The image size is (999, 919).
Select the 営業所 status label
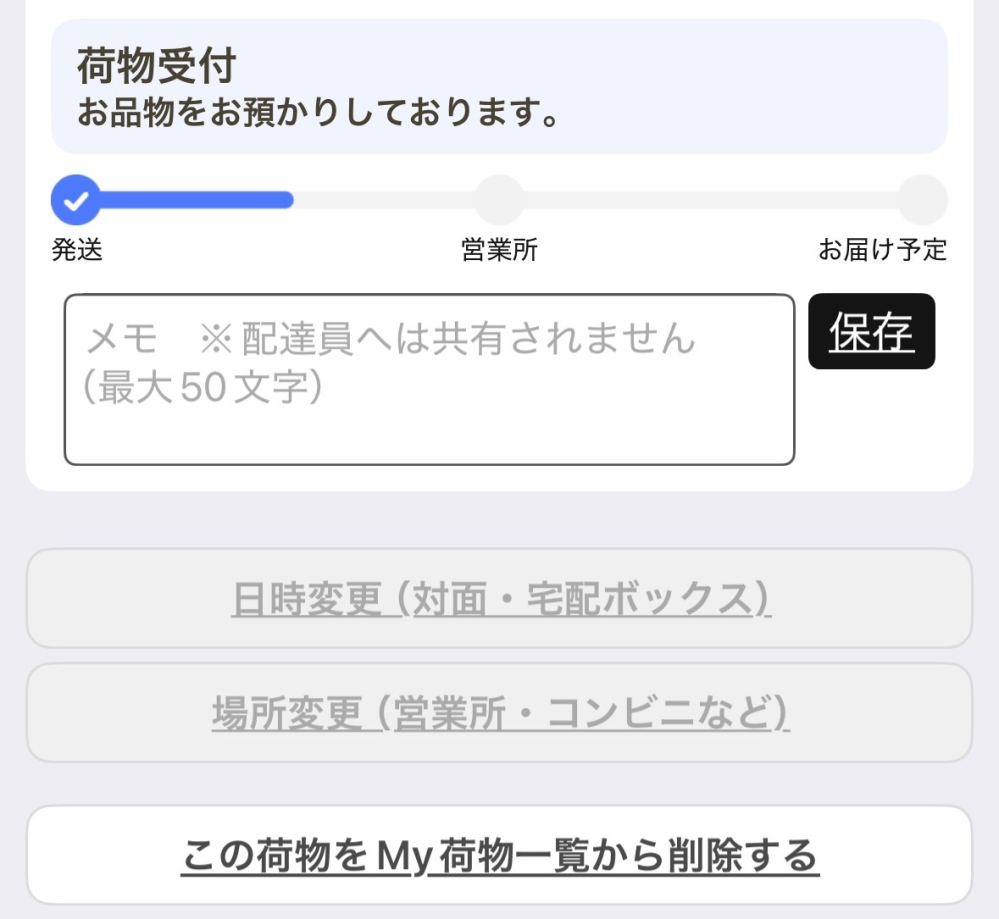pos(499,250)
